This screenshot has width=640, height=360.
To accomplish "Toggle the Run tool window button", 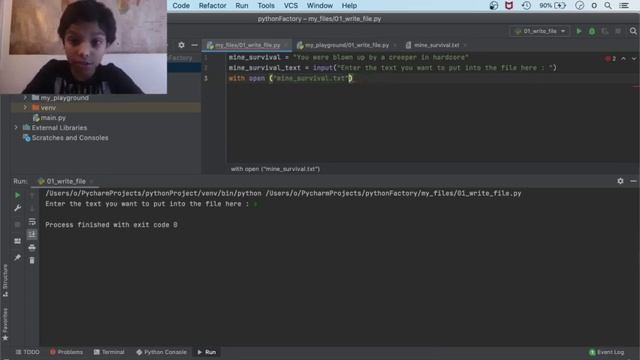I will tap(207, 352).
